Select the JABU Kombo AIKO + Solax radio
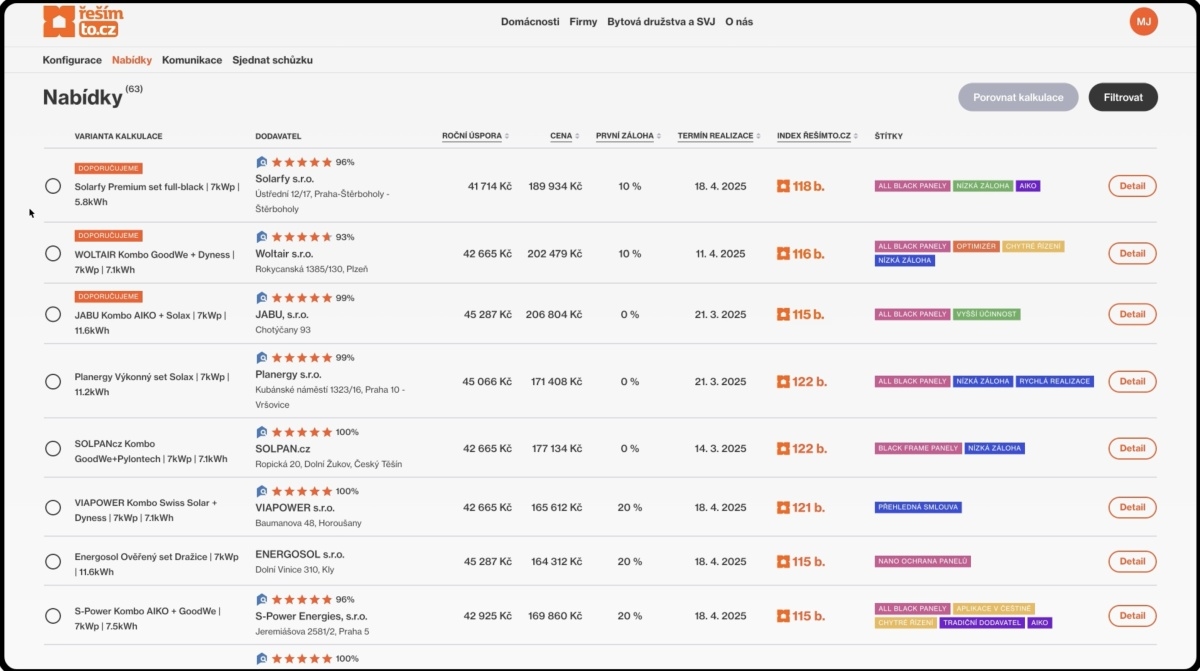 coord(53,314)
